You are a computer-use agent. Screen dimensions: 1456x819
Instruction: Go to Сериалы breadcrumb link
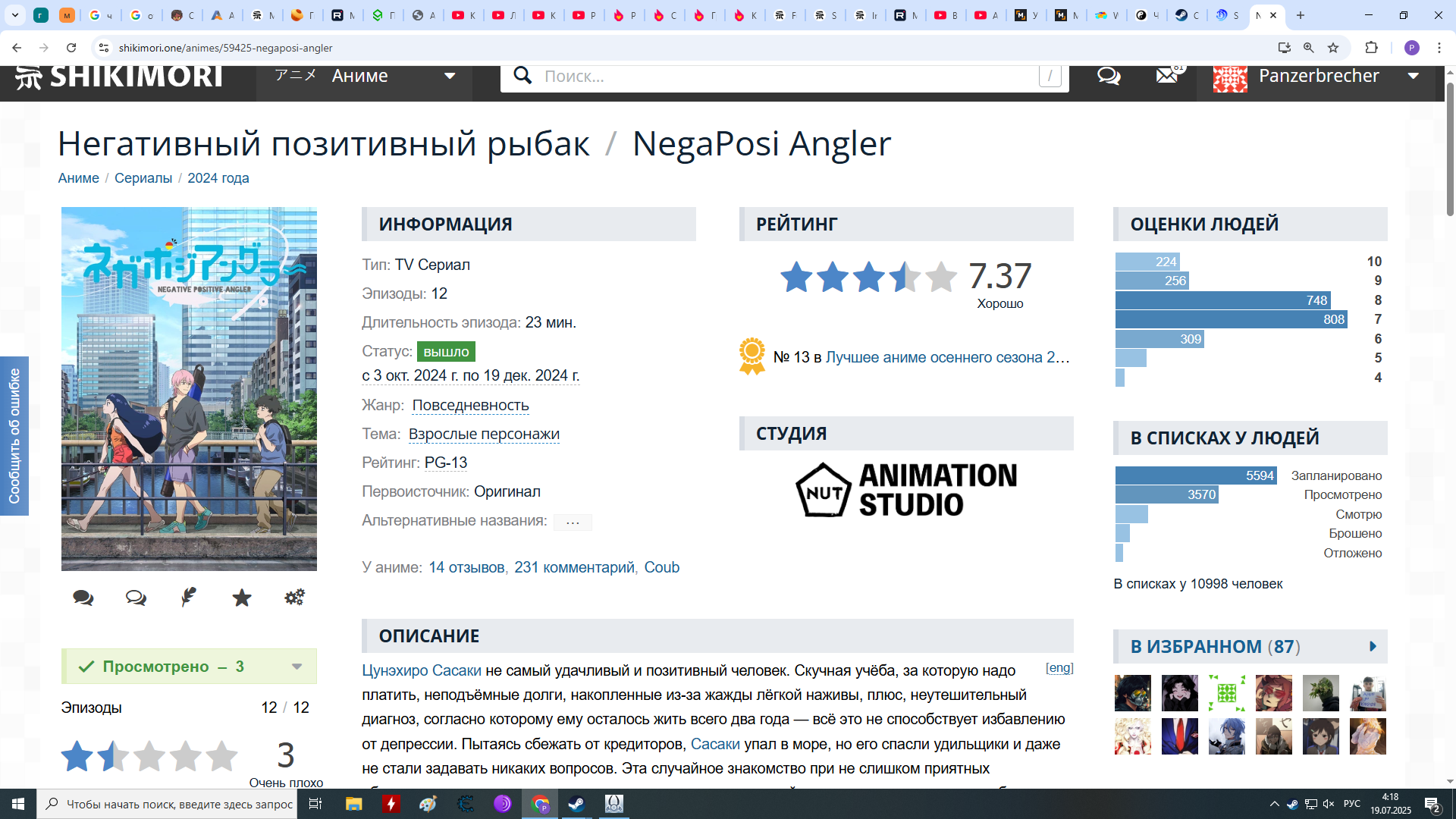[143, 178]
